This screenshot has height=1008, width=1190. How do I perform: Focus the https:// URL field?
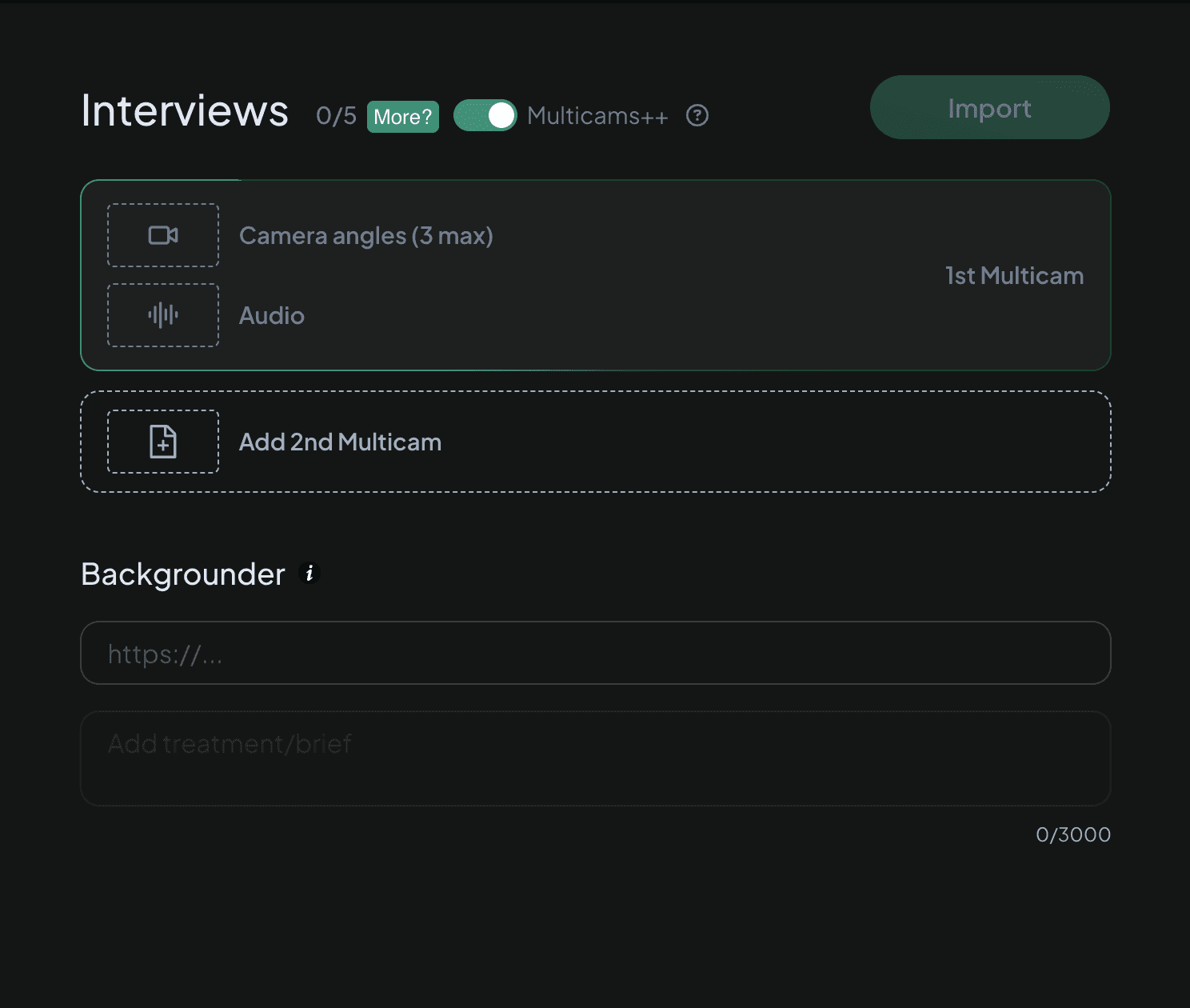pos(595,653)
